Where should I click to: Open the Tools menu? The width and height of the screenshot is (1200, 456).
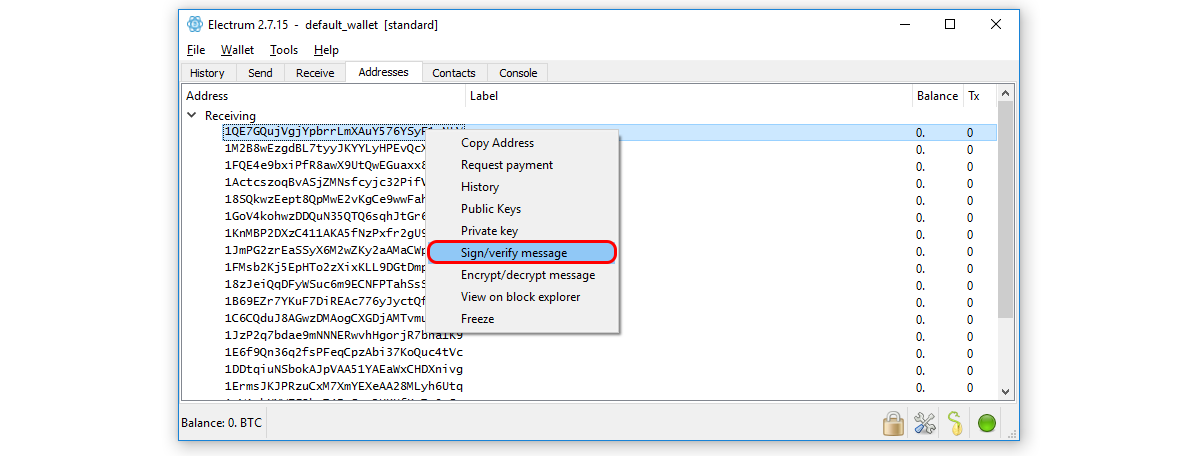284,50
